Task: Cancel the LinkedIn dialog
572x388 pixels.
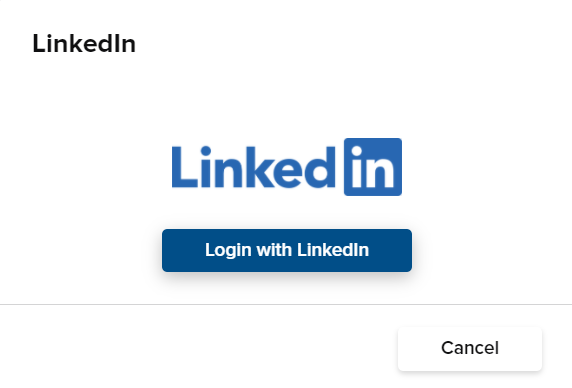Action: (x=470, y=349)
